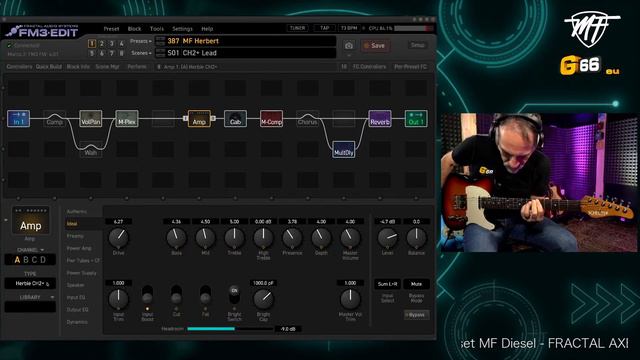Toggle the Fat switch

205,295
